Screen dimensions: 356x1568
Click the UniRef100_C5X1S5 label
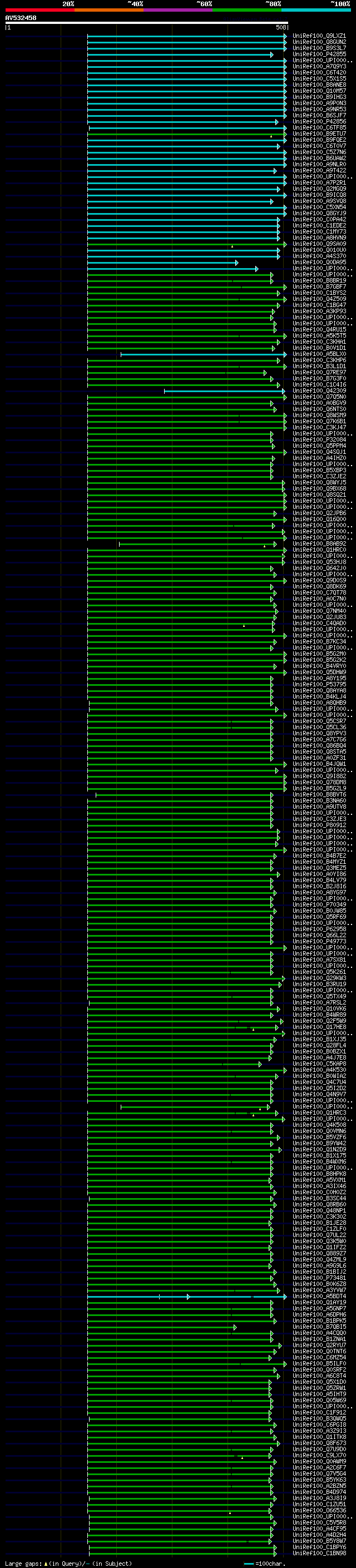tap(319, 78)
